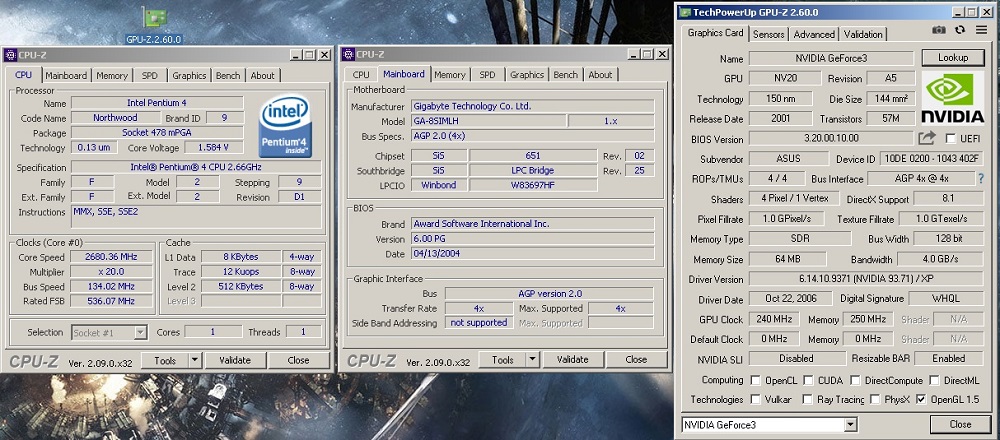Toggle the OpenCL checkbox
Screen dimensions: 1000x440
click(x=755, y=381)
